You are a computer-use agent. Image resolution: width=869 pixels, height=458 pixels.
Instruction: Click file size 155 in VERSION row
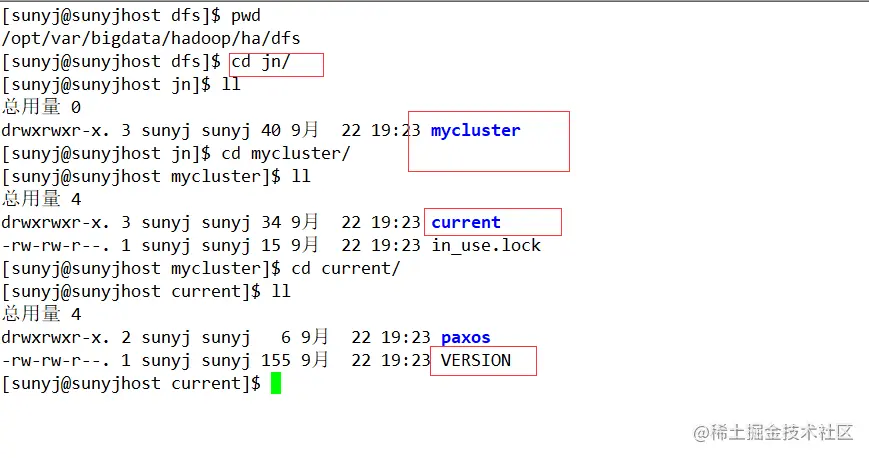pos(275,360)
